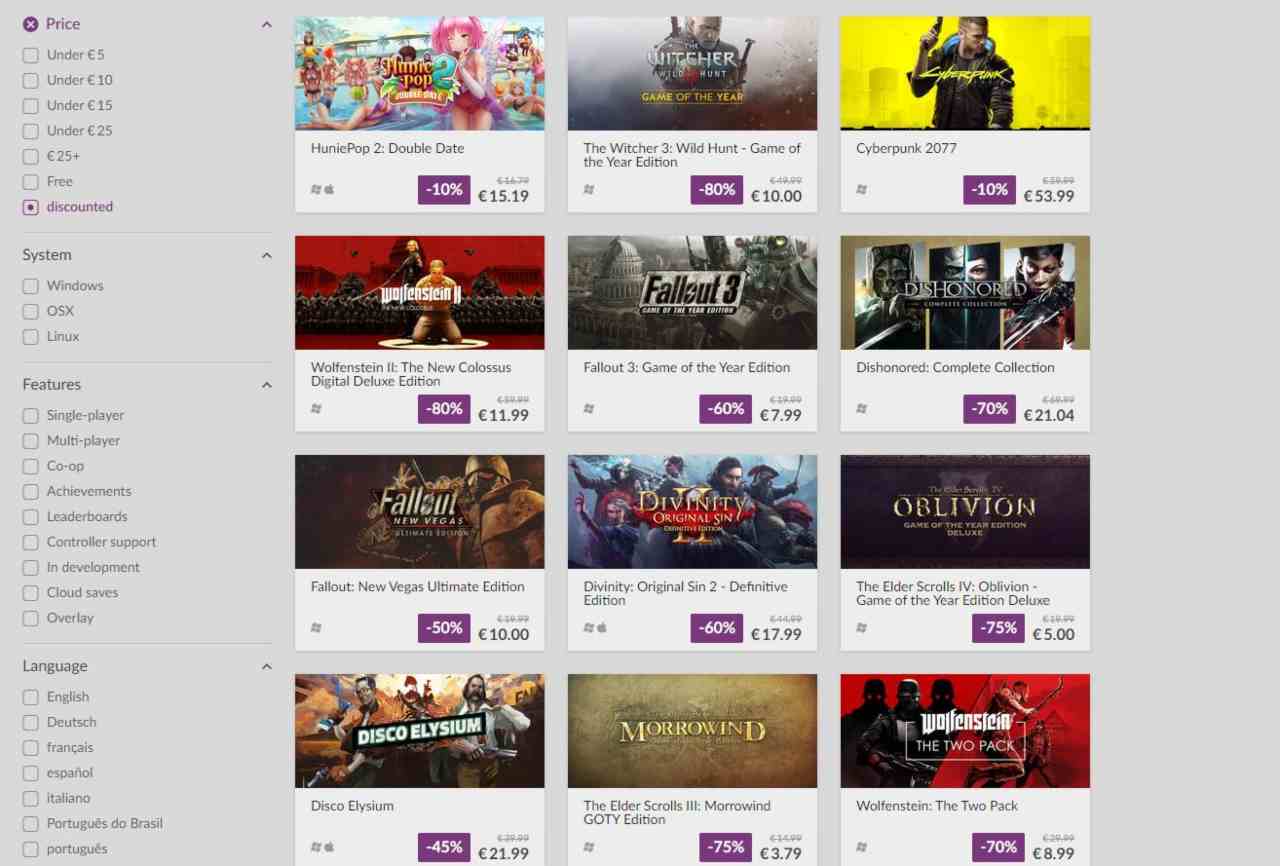Click Windows icon under Cyberpunk 2077

[x=862, y=189]
